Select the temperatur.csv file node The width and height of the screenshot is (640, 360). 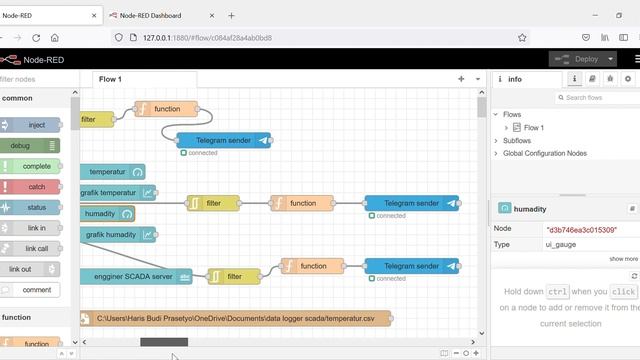click(x=236, y=318)
